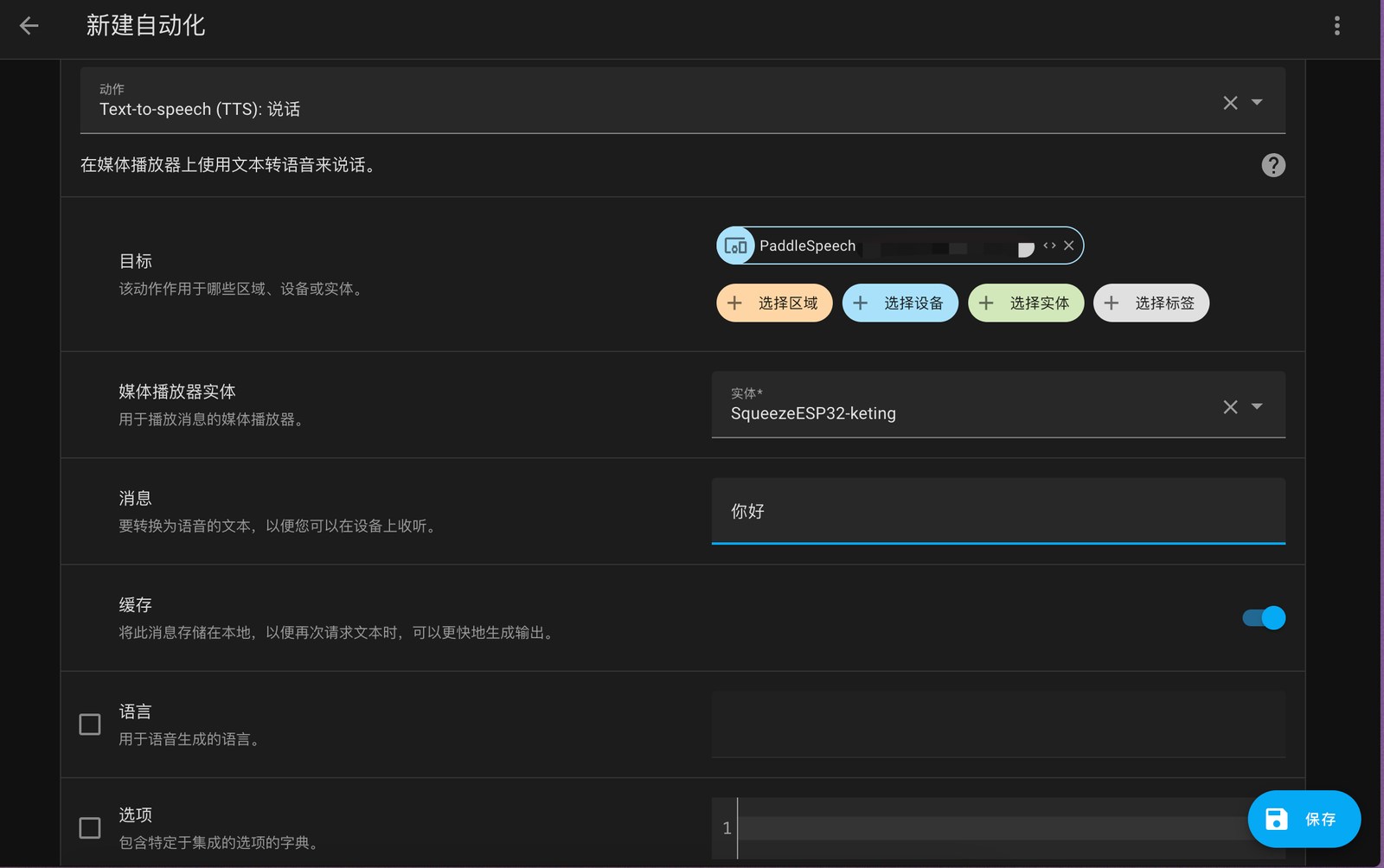Clear the SqueezeESP32-keting entity

pos(1230,407)
